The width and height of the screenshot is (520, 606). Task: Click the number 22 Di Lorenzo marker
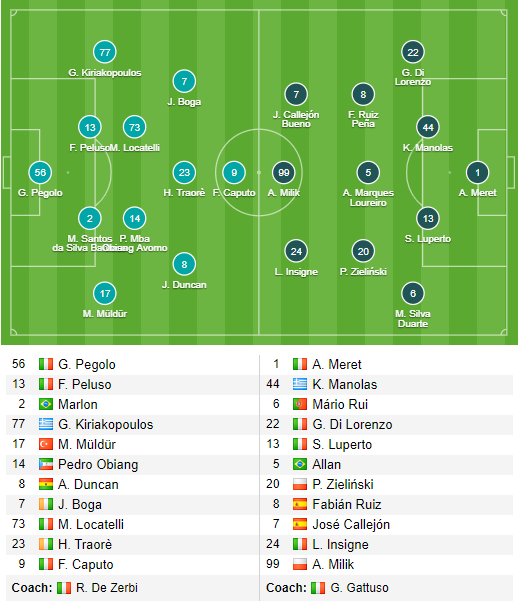pos(413,52)
